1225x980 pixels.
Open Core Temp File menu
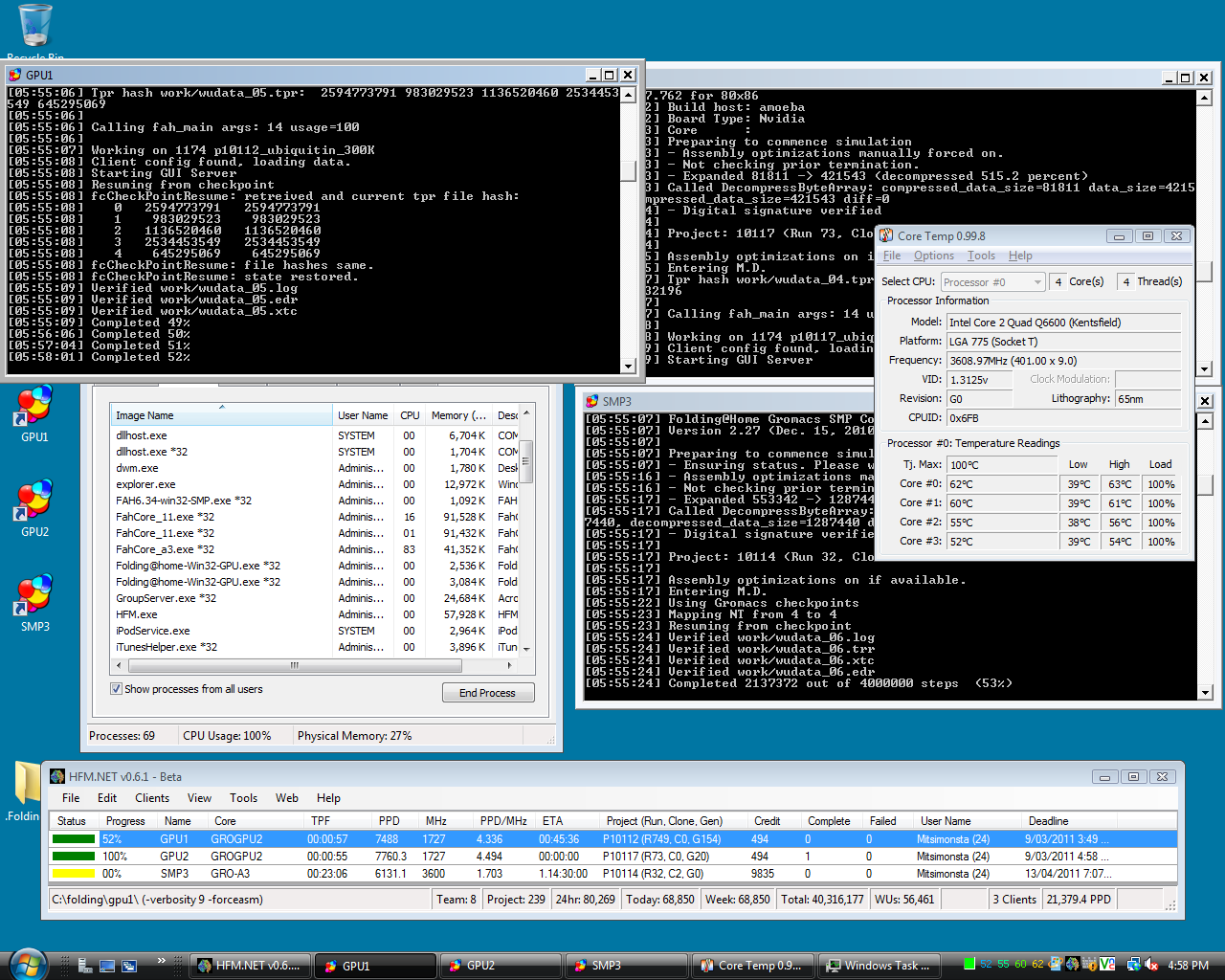pyautogui.click(x=892, y=256)
